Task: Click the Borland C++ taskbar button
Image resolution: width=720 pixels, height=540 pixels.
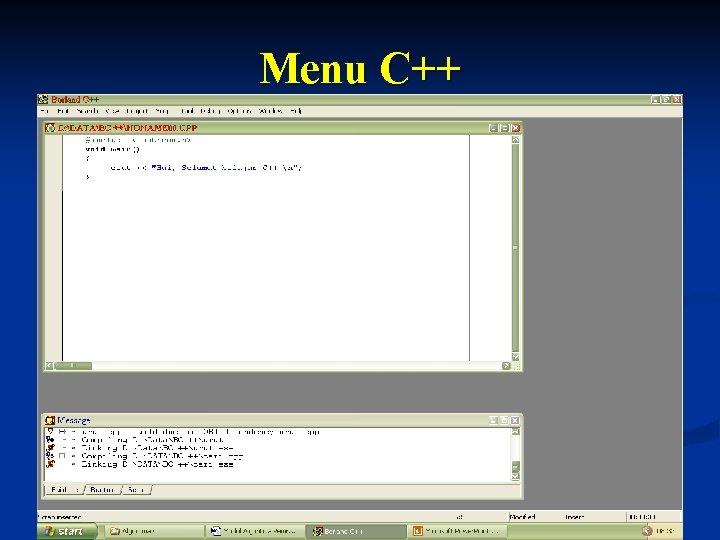Action: coord(356,531)
